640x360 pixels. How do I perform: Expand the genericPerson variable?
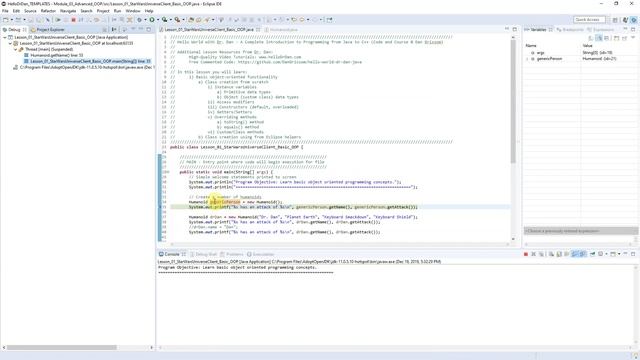527,59
